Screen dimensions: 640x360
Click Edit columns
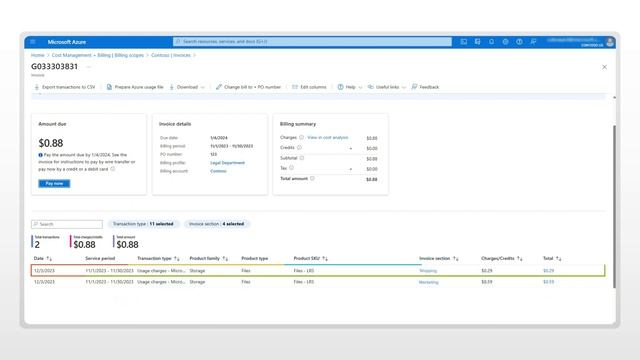click(x=309, y=87)
